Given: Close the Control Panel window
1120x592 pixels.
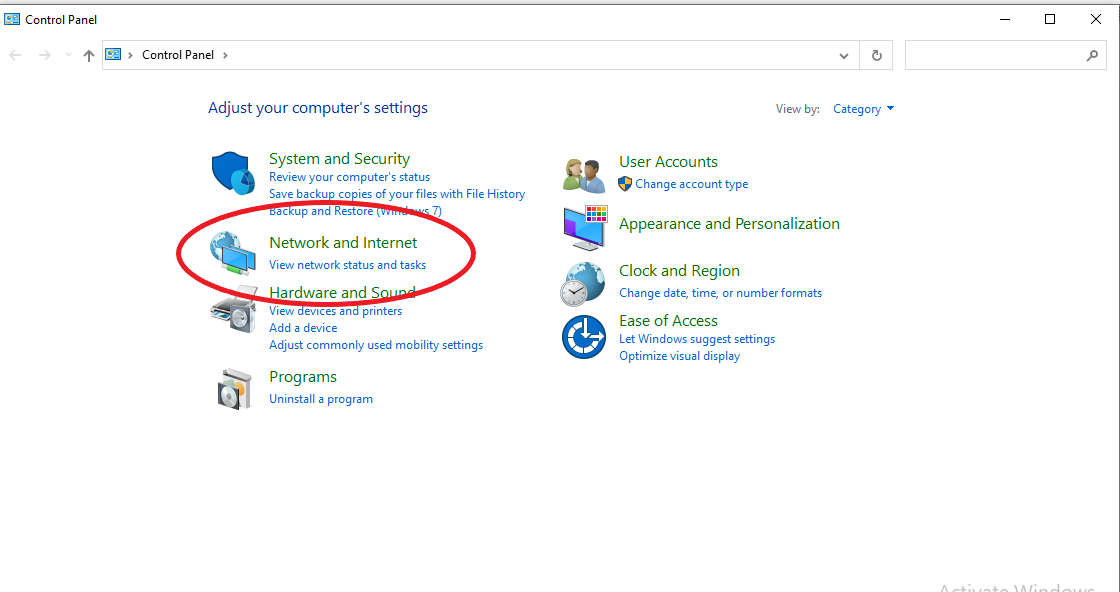Looking at the screenshot, I should pos(1096,19).
